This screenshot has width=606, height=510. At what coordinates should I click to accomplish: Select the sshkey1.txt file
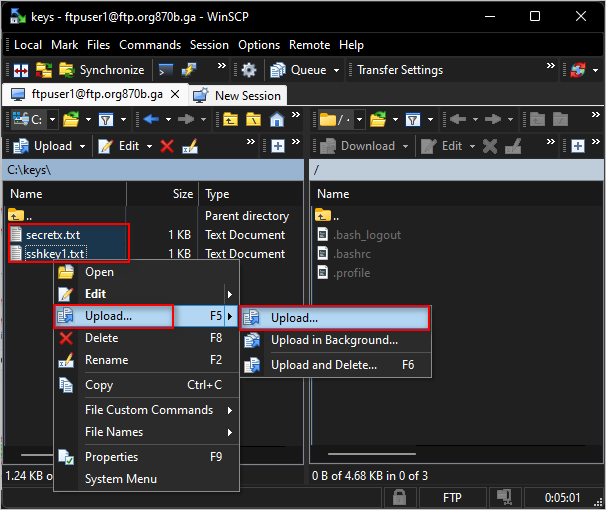55,254
